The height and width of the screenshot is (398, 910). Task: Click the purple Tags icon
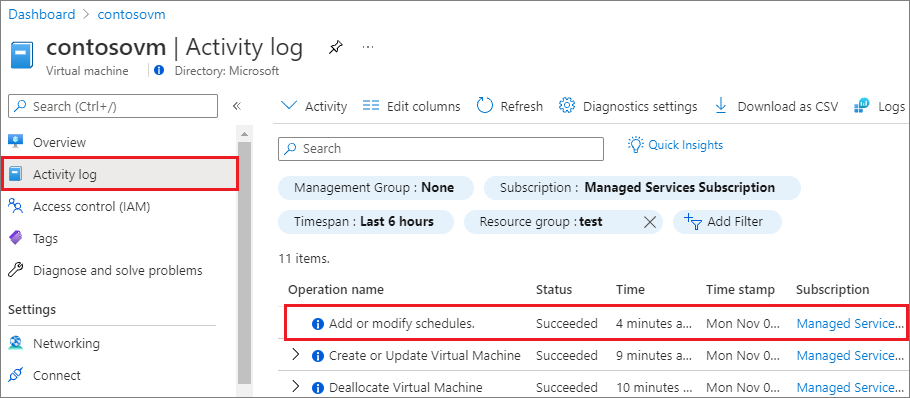tap(16, 238)
